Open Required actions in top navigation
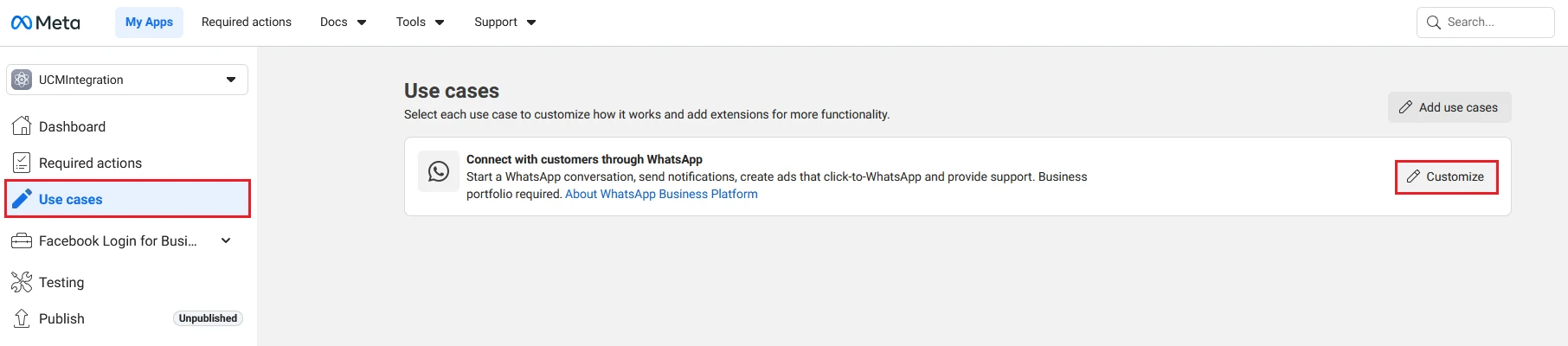Viewport: 1568px width, 346px height. pyautogui.click(x=247, y=22)
